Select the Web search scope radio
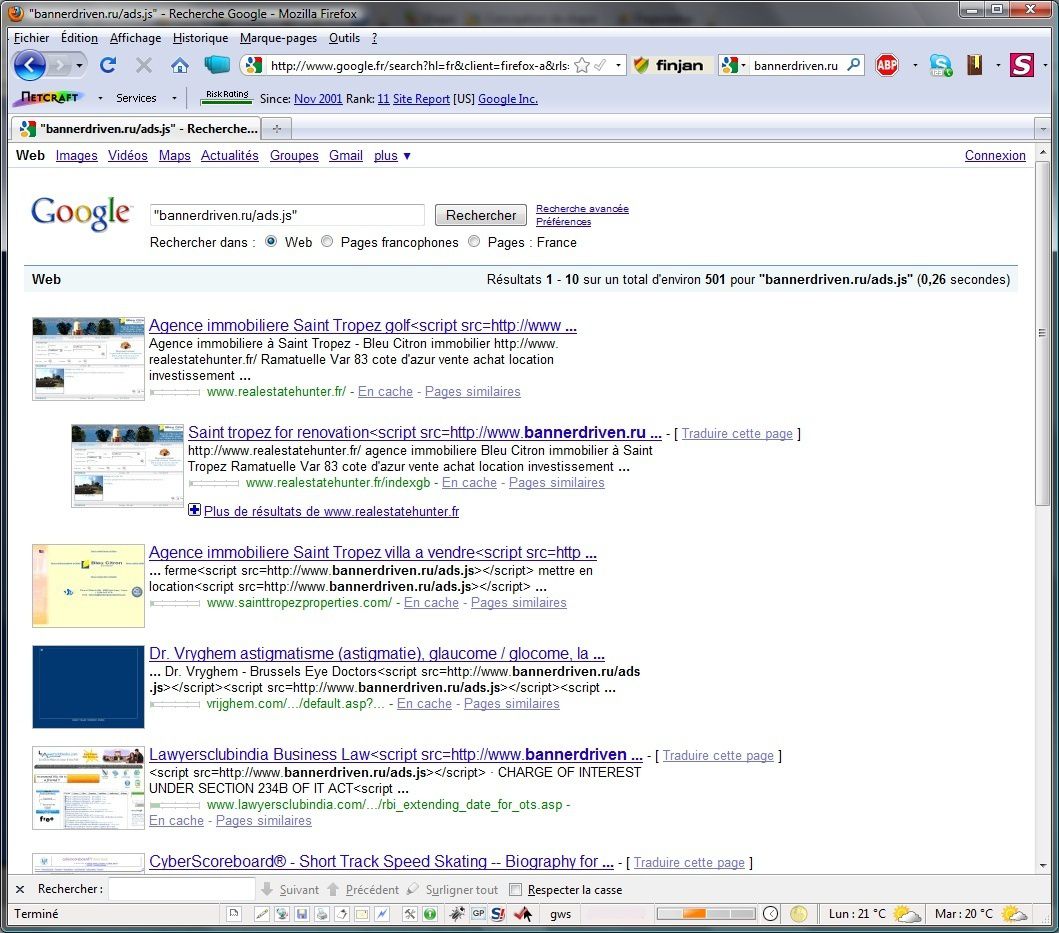1059x933 pixels. point(271,241)
